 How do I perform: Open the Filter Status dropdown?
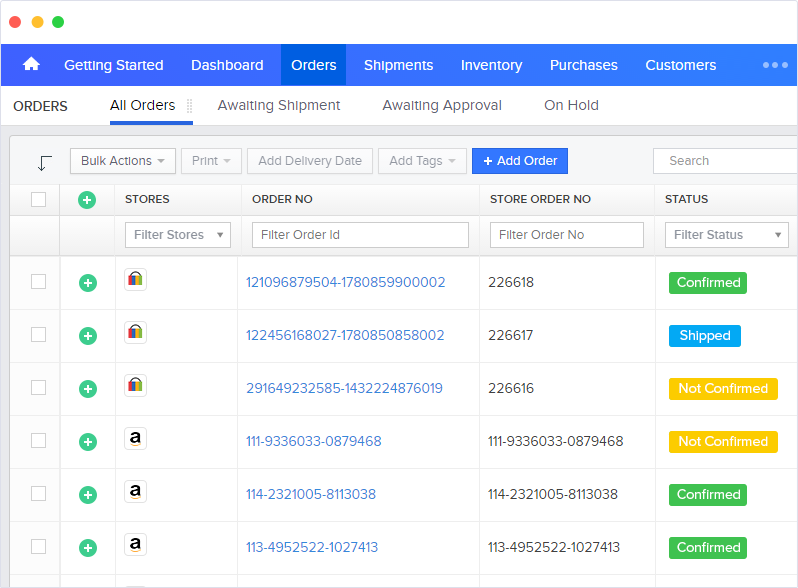(726, 235)
